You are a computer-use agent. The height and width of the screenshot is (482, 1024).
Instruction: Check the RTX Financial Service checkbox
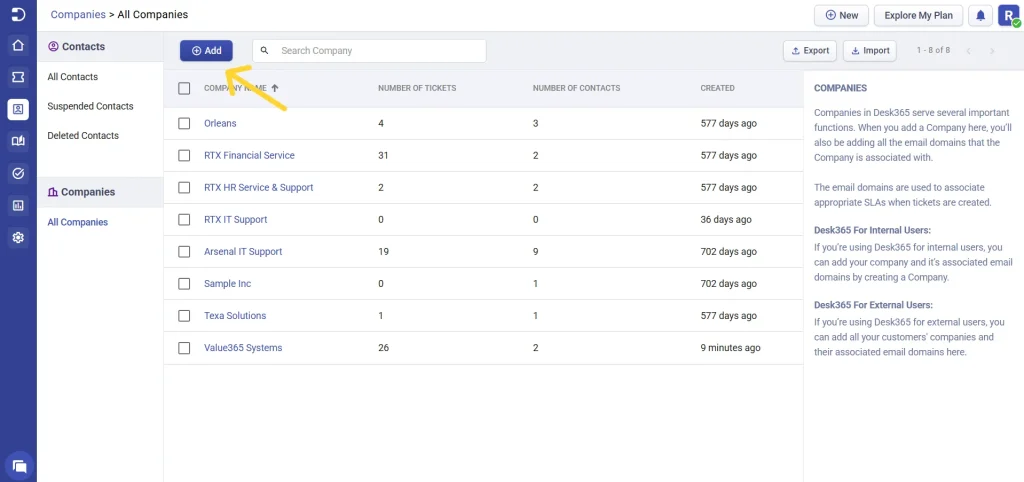pyautogui.click(x=184, y=155)
